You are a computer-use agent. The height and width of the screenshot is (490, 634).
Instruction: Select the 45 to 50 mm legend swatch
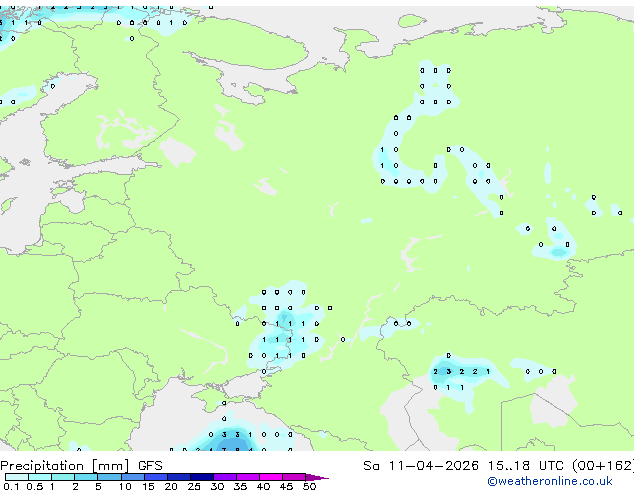point(294,477)
